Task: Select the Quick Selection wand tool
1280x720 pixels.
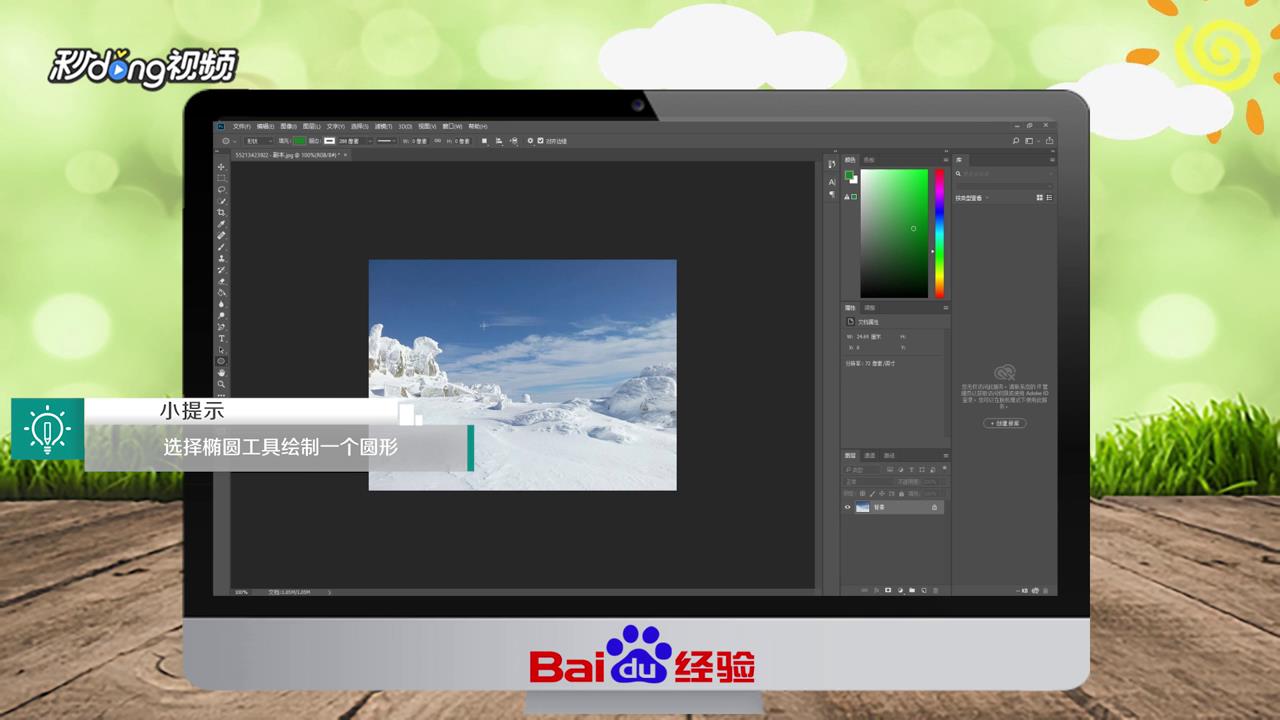Action: tap(221, 201)
